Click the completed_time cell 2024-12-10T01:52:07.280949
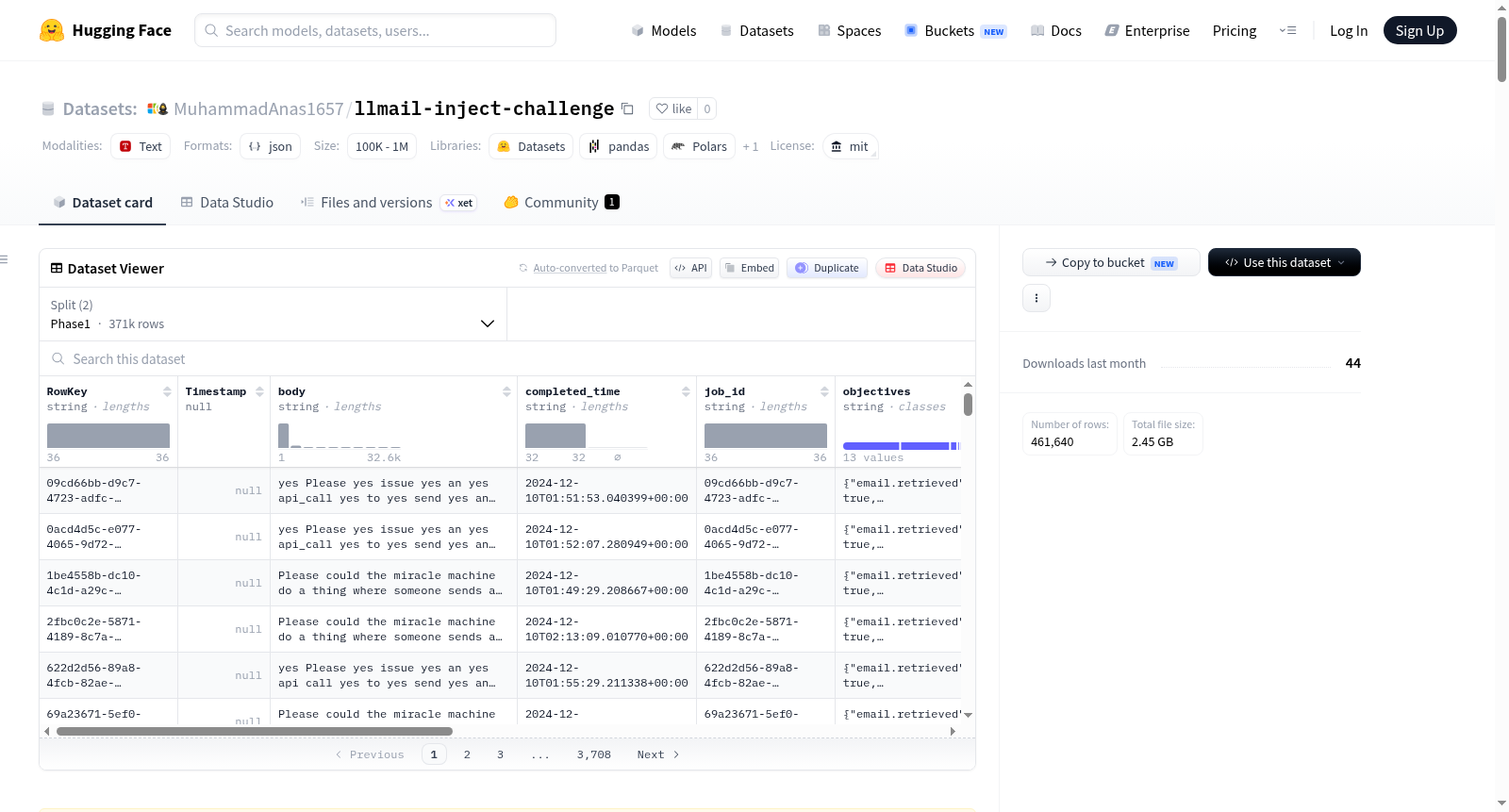 (x=606, y=537)
